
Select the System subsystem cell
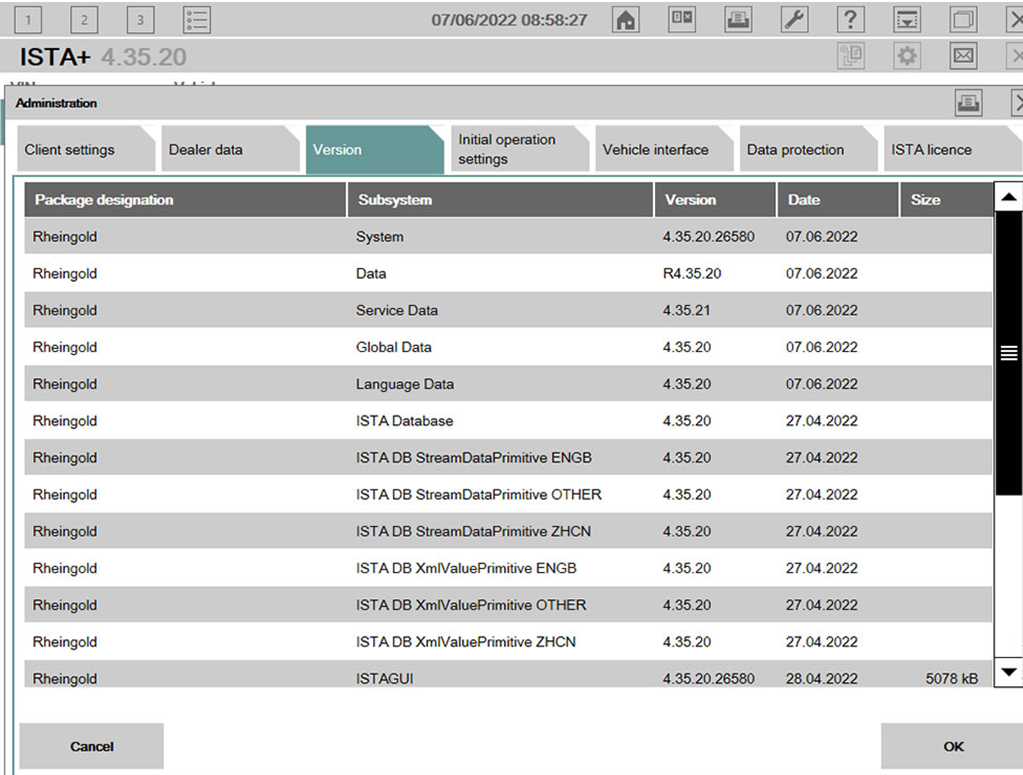(380, 237)
